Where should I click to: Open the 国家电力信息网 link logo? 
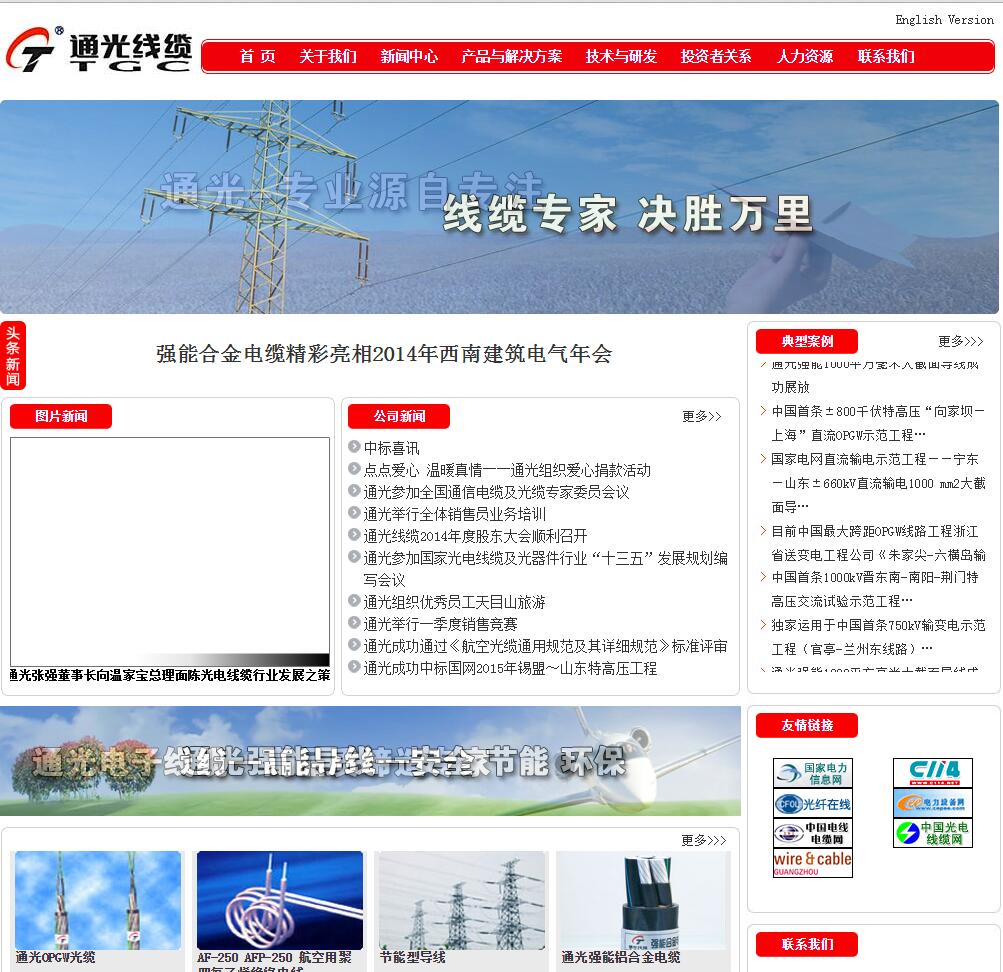[812, 773]
